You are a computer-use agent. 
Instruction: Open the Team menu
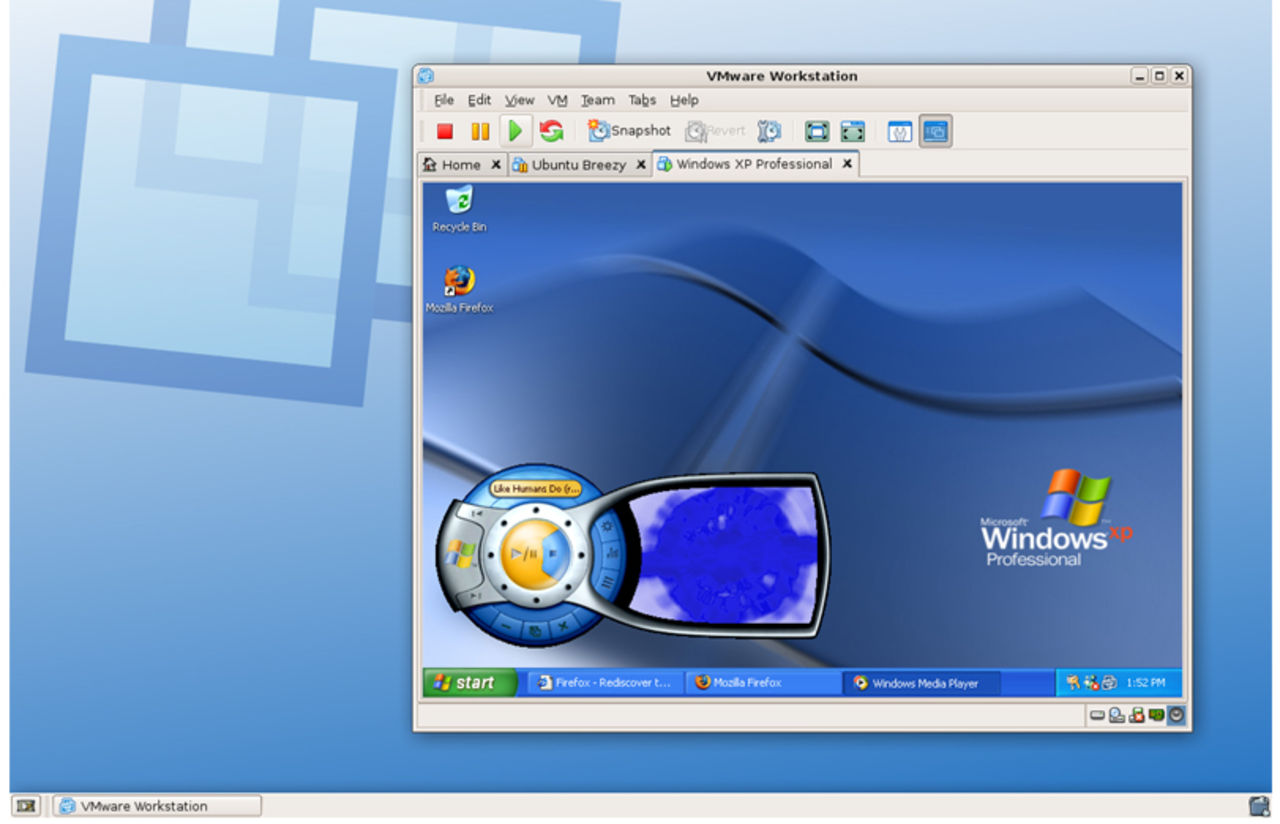click(x=597, y=100)
